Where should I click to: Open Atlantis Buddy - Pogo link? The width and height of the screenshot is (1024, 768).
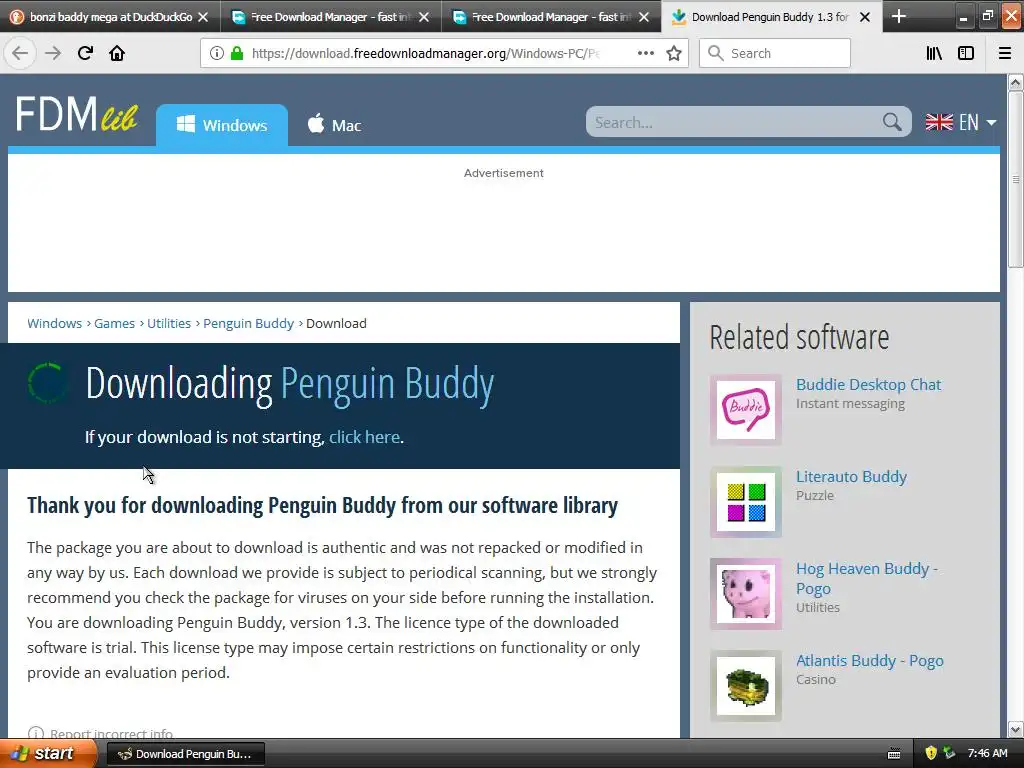pos(869,660)
